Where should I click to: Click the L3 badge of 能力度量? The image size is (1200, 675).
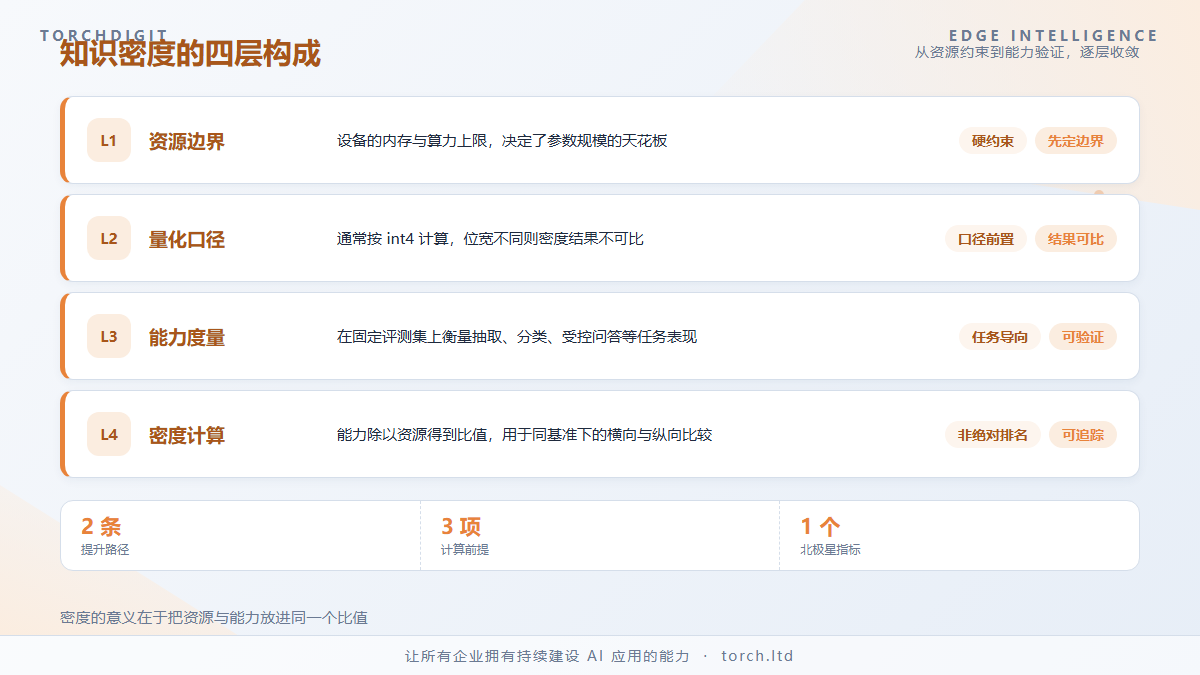109,336
